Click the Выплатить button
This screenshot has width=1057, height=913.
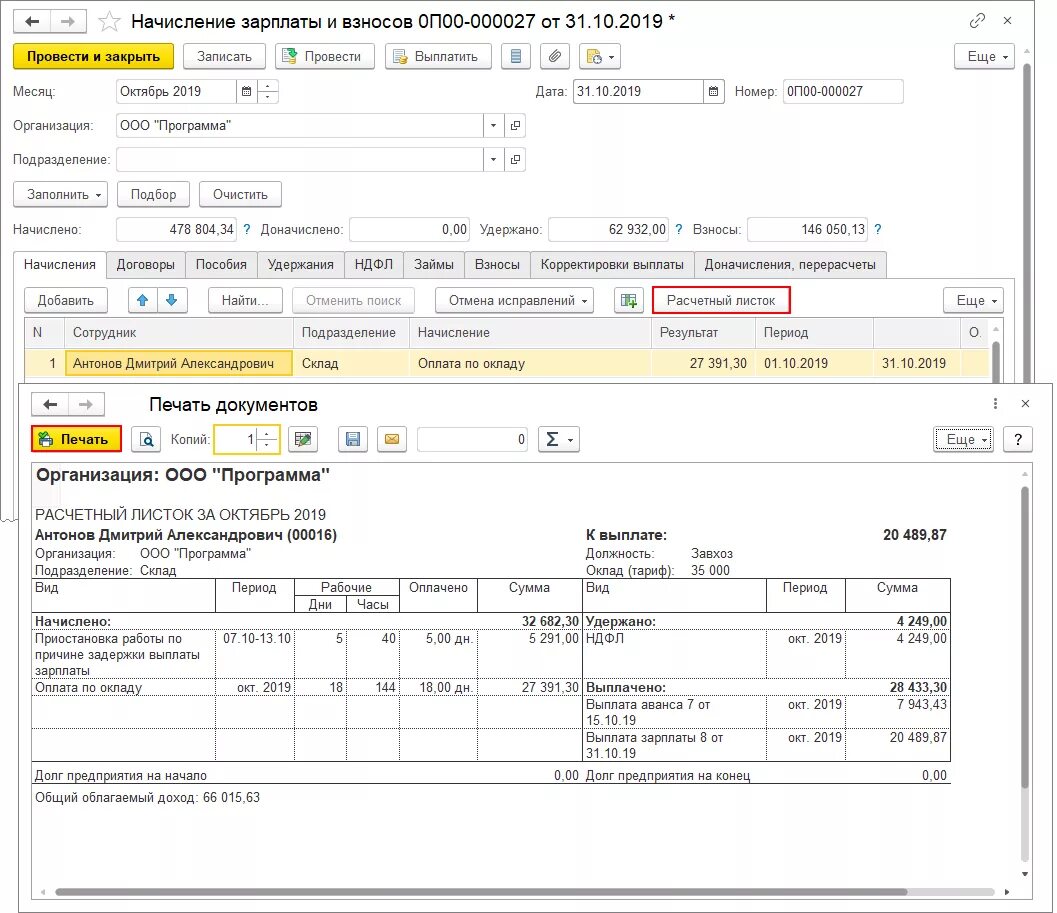point(438,57)
